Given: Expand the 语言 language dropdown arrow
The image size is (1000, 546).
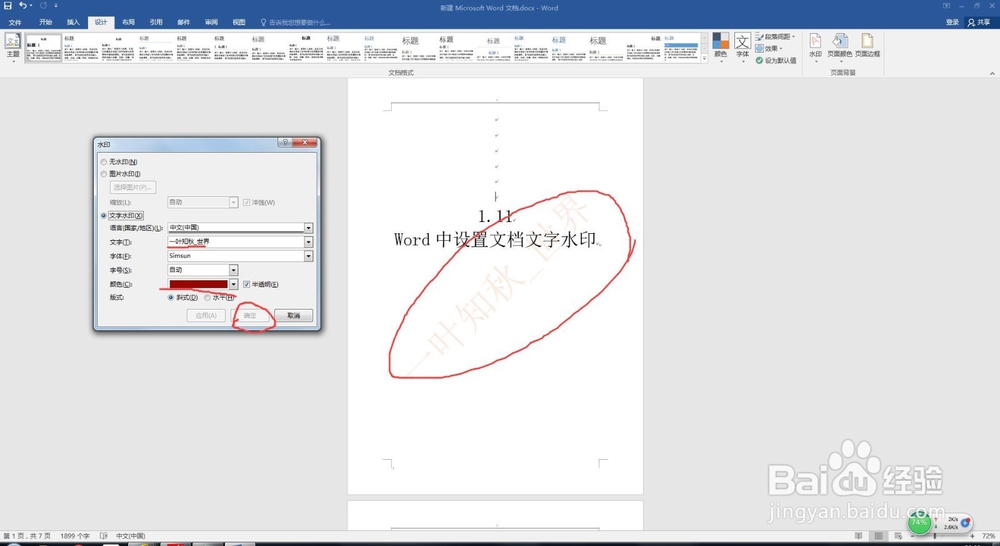Looking at the screenshot, I should (x=309, y=228).
